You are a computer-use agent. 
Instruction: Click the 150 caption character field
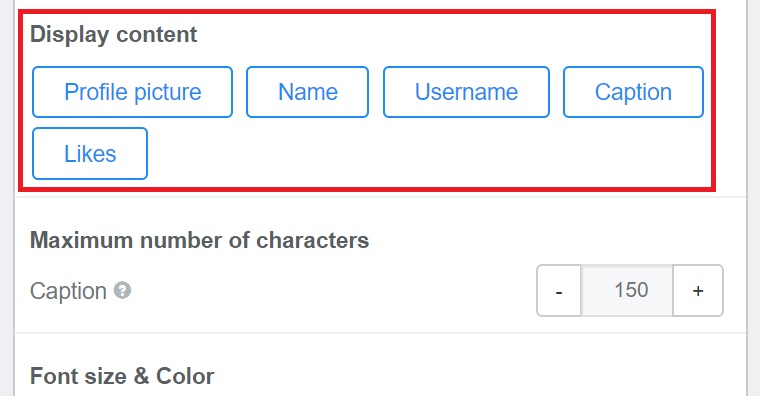coord(627,291)
